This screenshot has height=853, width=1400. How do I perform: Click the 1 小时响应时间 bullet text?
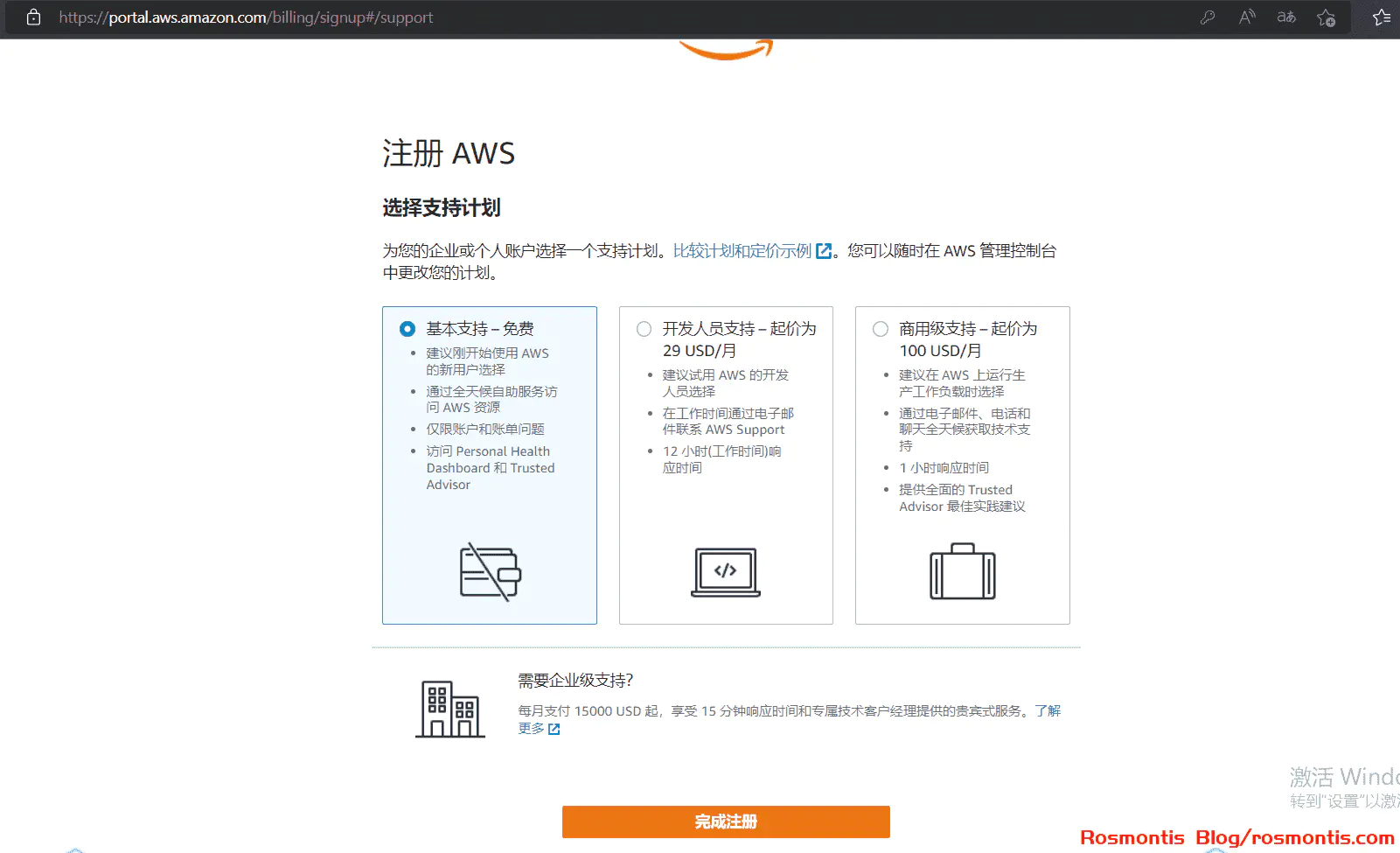tap(944, 468)
